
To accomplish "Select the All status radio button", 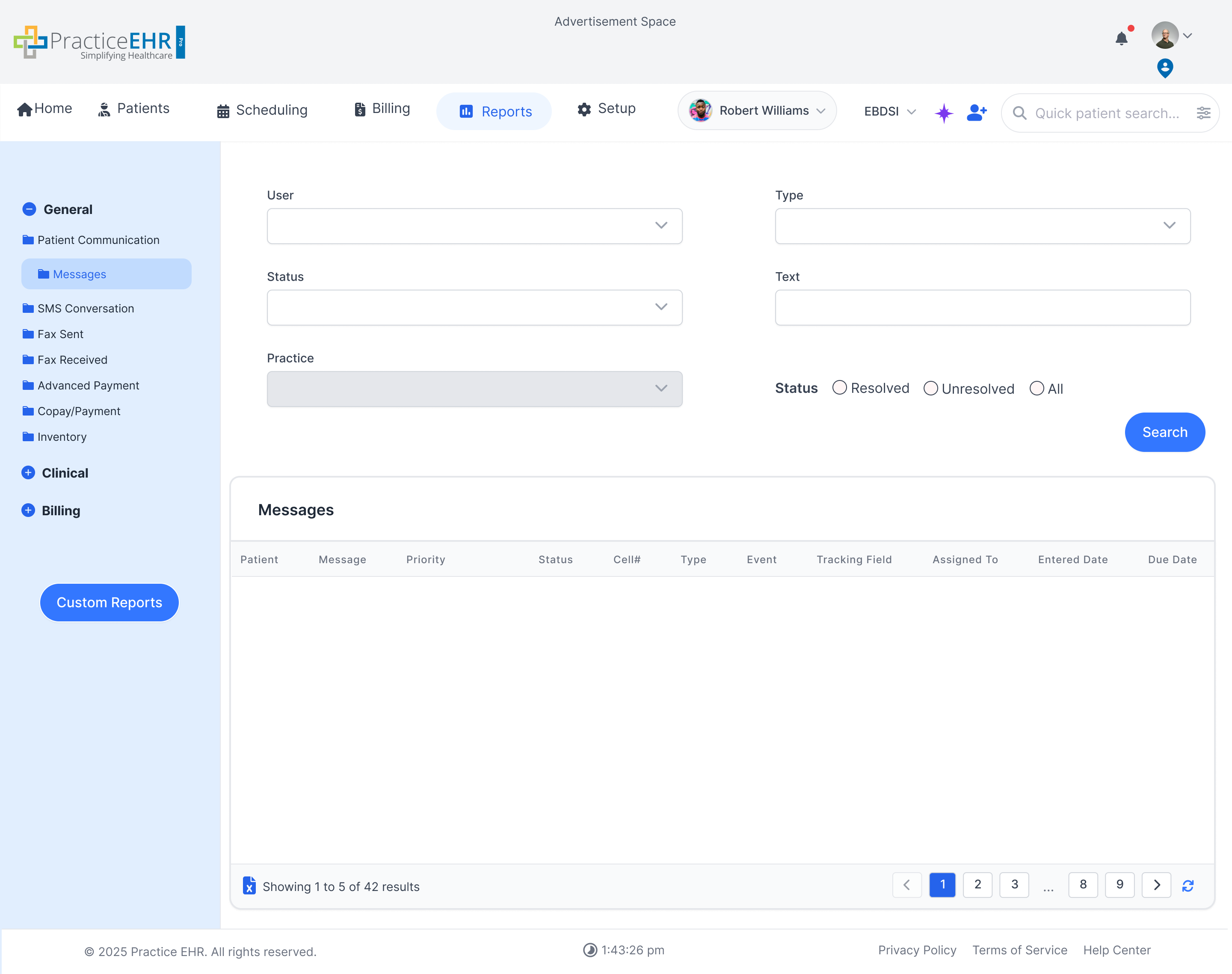I will (x=1037, y=388).
